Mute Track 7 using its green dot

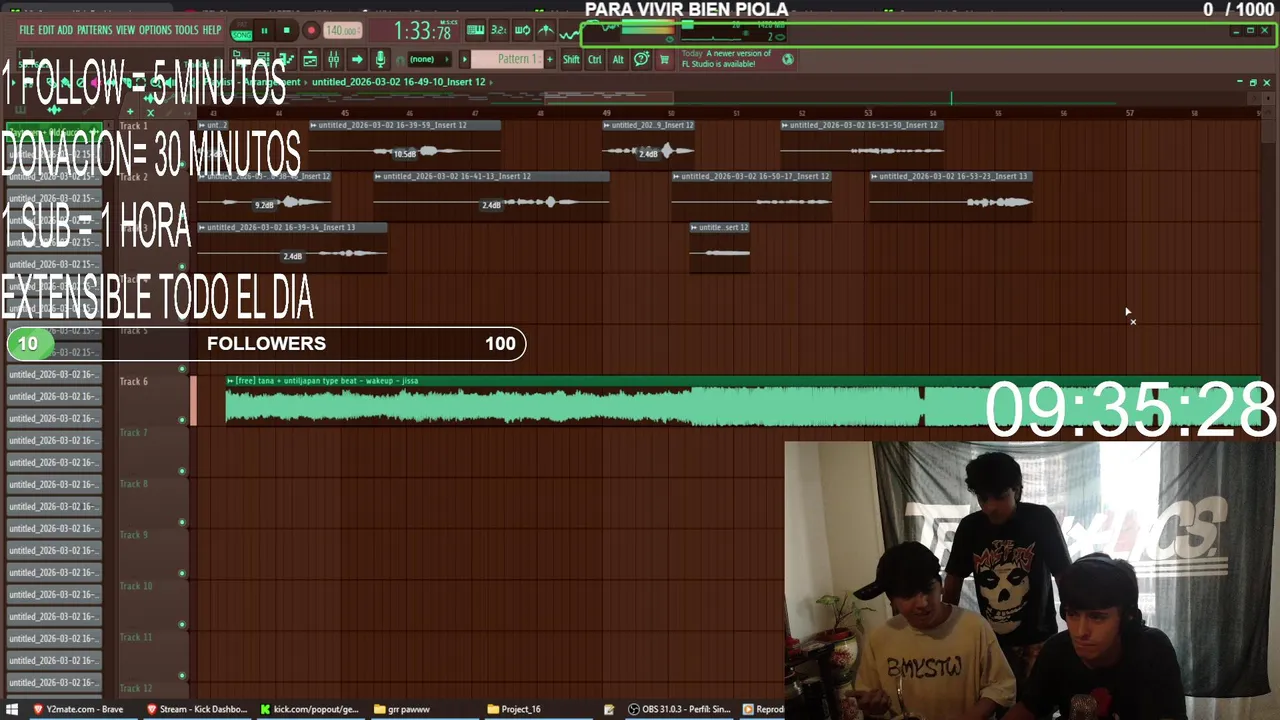tap(182, 471)
